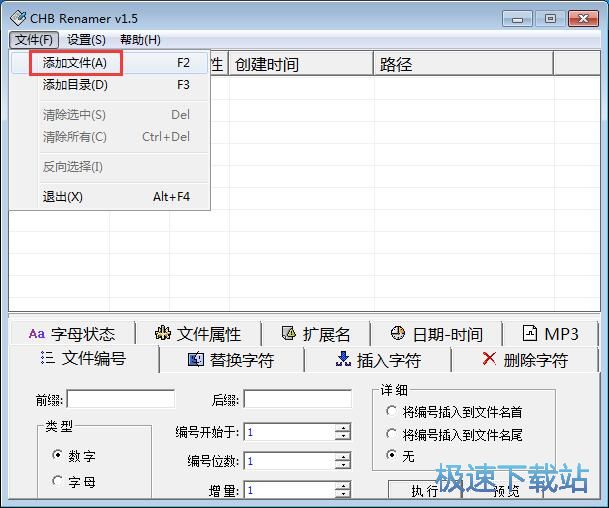This screenshot has width=609, height=508.
Task: Click the clock icon on 日期-时间 tab
Action: point(398,333)
